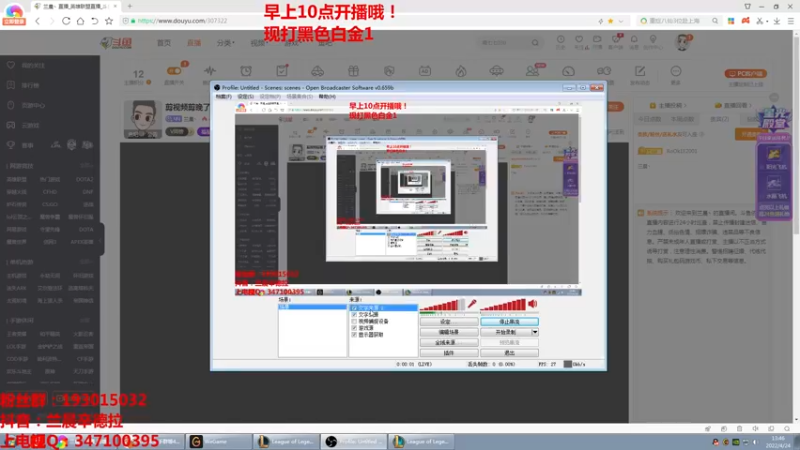800x450 pixels.
Task: Click the circled ellipsis more-tools icon
Action: [x=676, y=71]
